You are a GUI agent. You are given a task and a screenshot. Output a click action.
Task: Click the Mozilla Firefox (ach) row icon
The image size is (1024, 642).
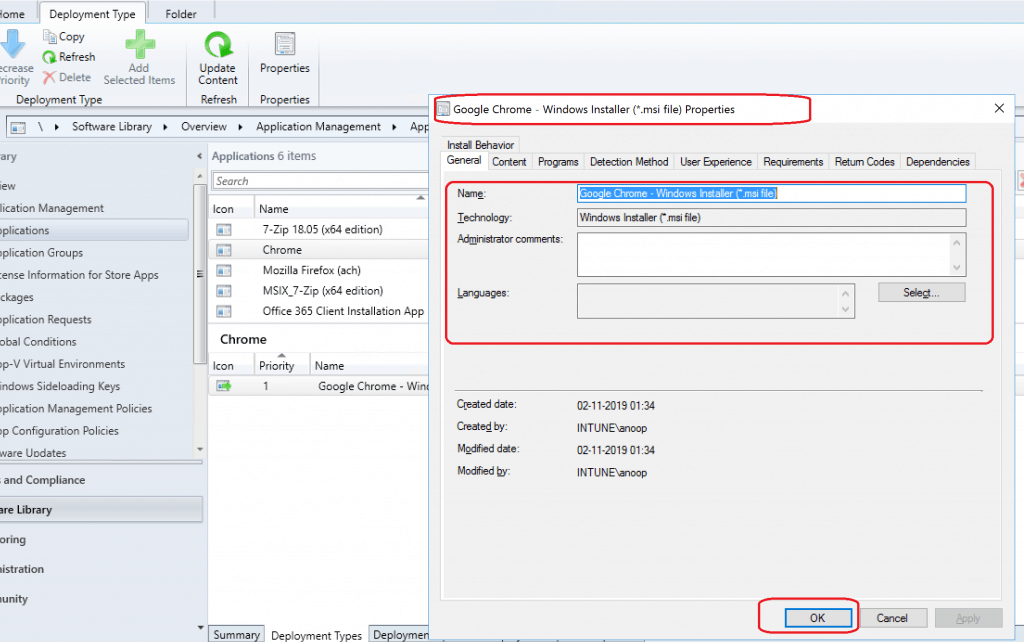tap(224, 270)
